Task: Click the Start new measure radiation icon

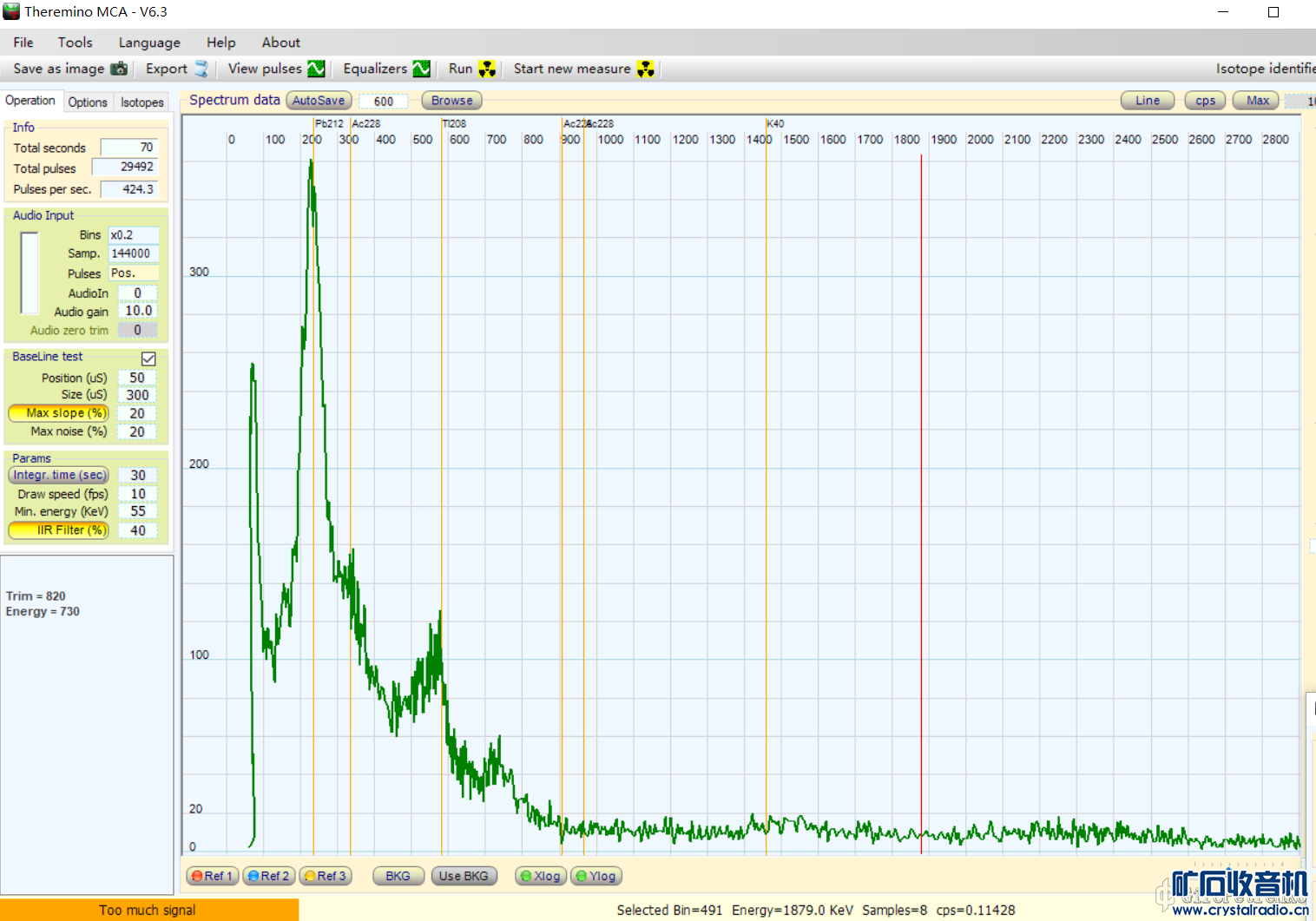Action: pyautogui.click(x=645, y=69)
